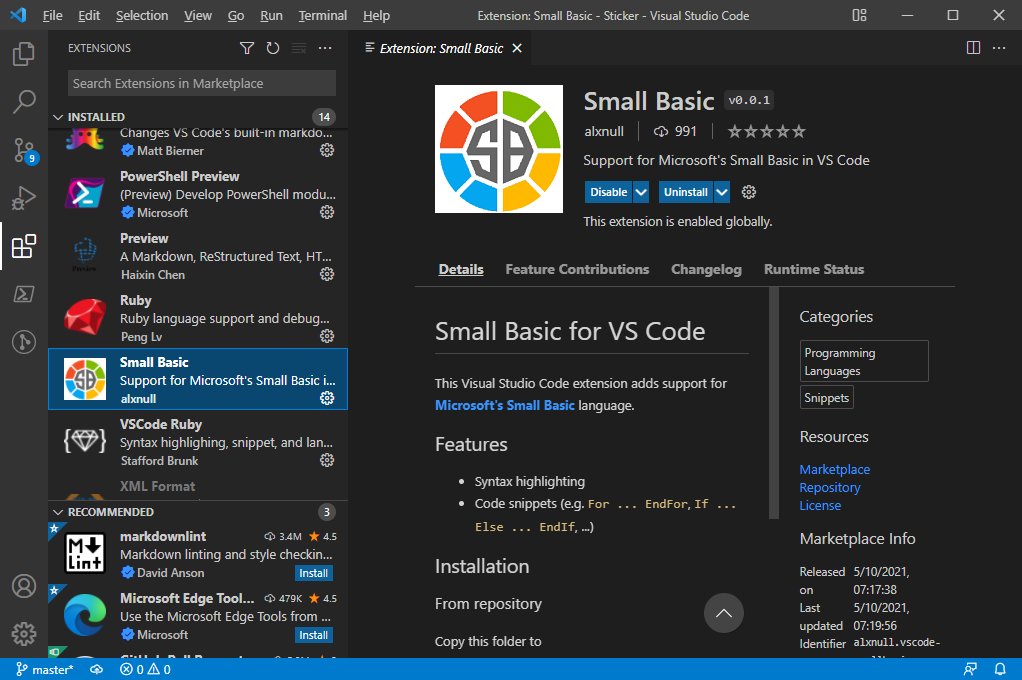The image size is (1022, 680).
Task: Open the Run and Debug view
Action: click(x=24, y=198)
